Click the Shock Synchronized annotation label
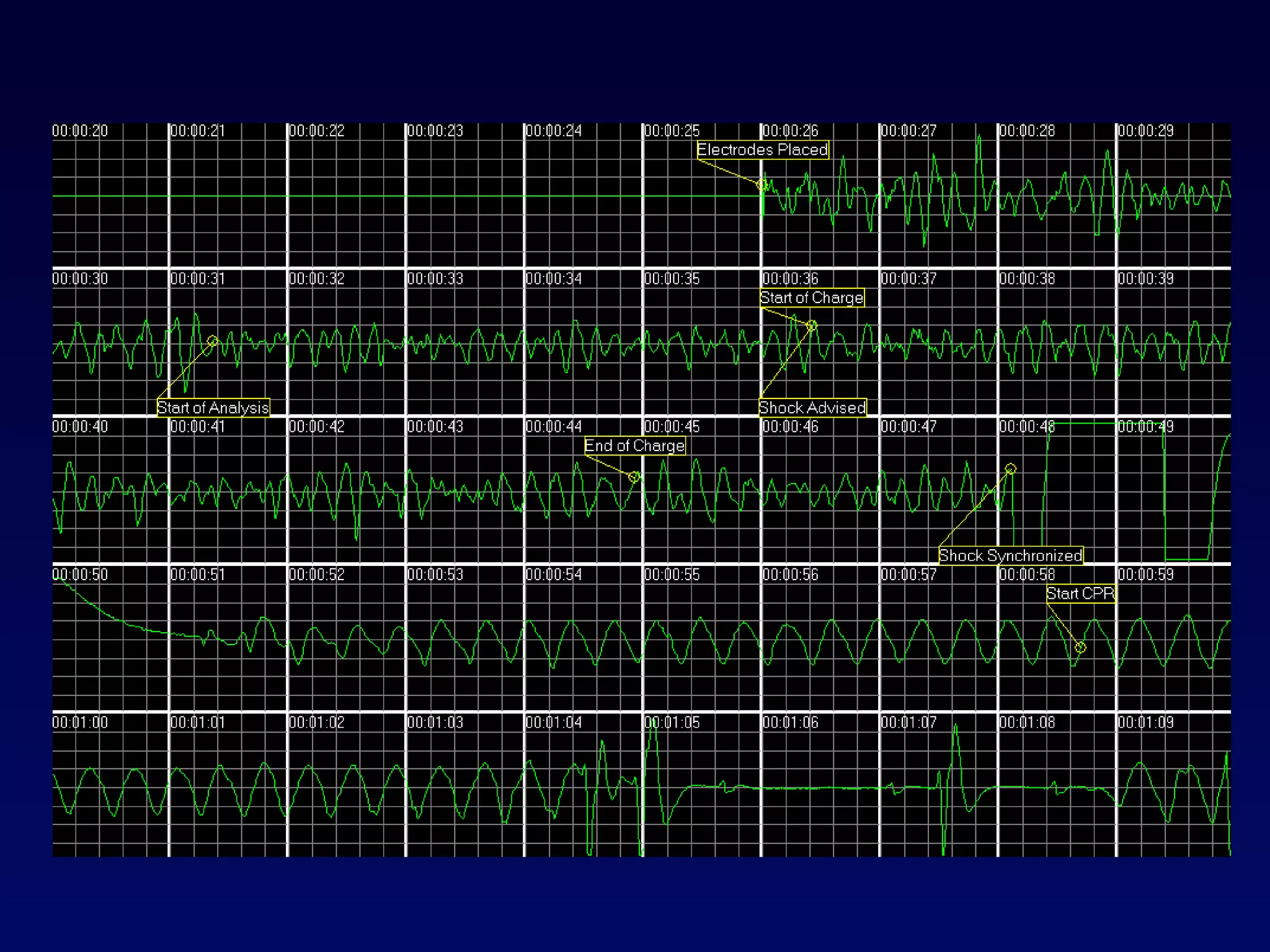The image size is (1270, 952). 1010,555
